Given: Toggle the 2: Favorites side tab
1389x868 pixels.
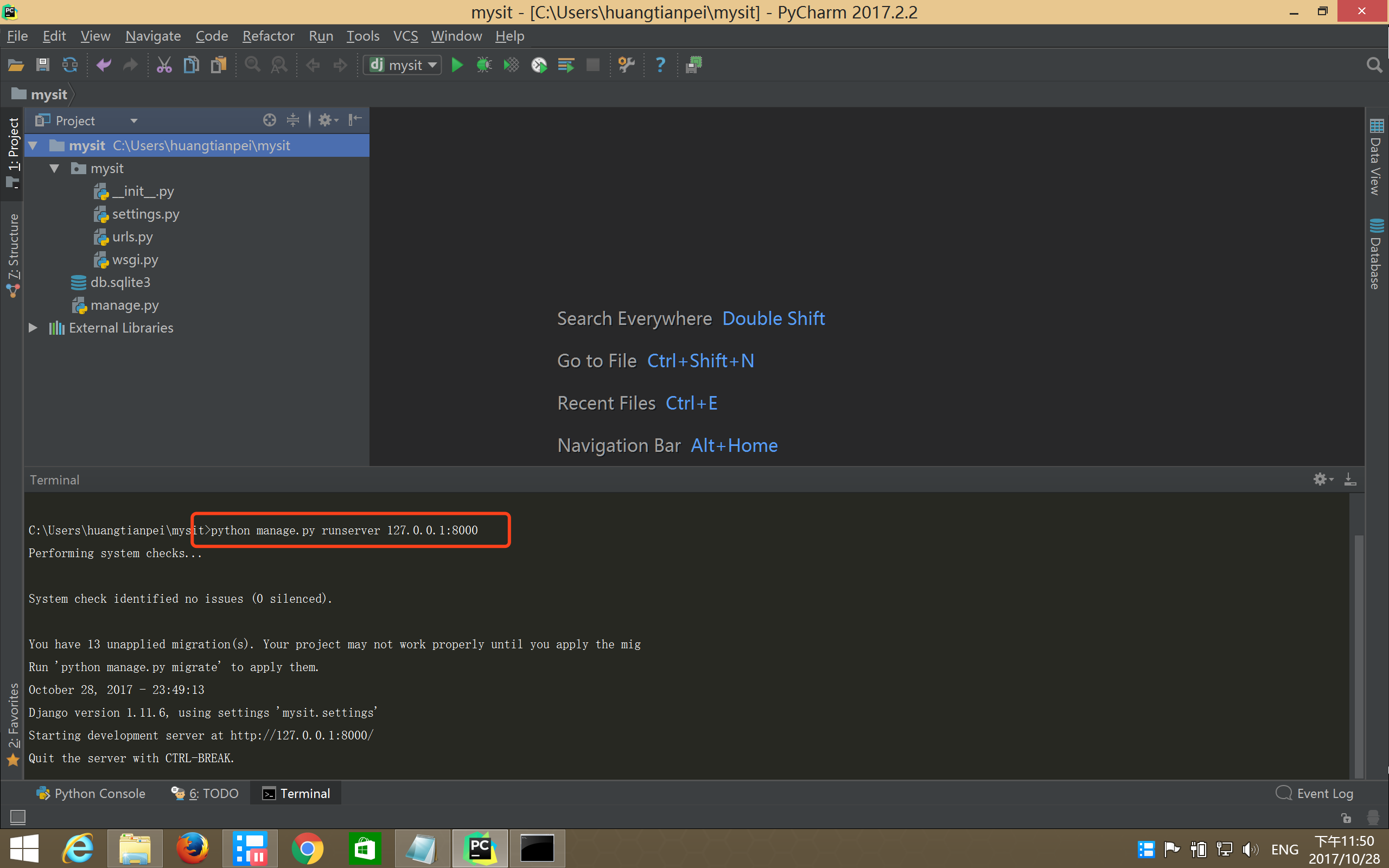Looking at the screenshot, I should point(12,724).
